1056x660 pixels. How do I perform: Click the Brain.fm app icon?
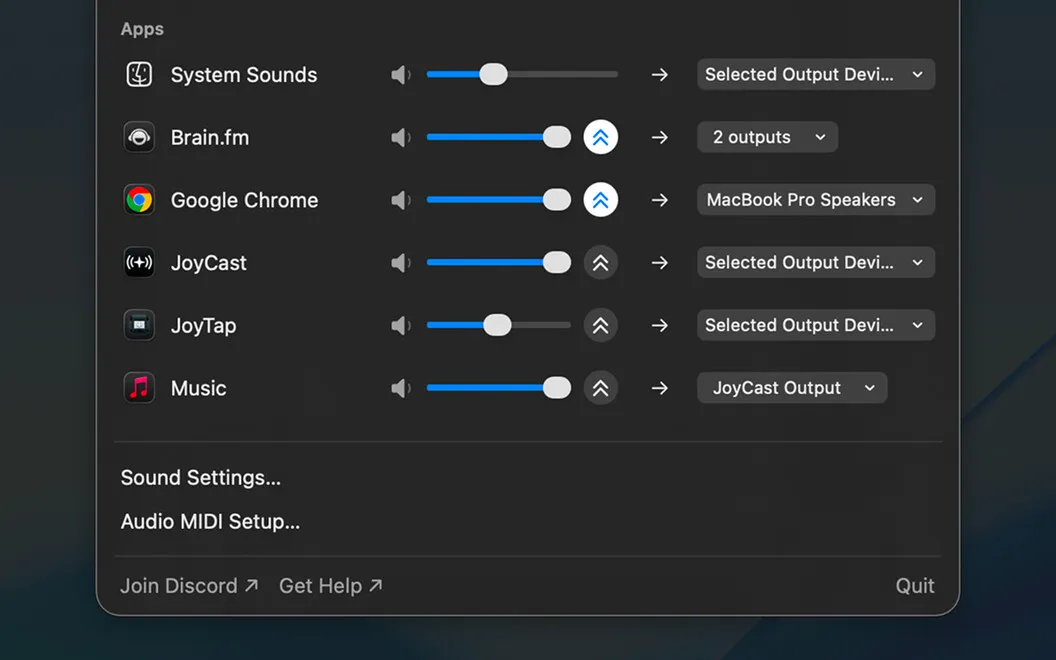139,137
